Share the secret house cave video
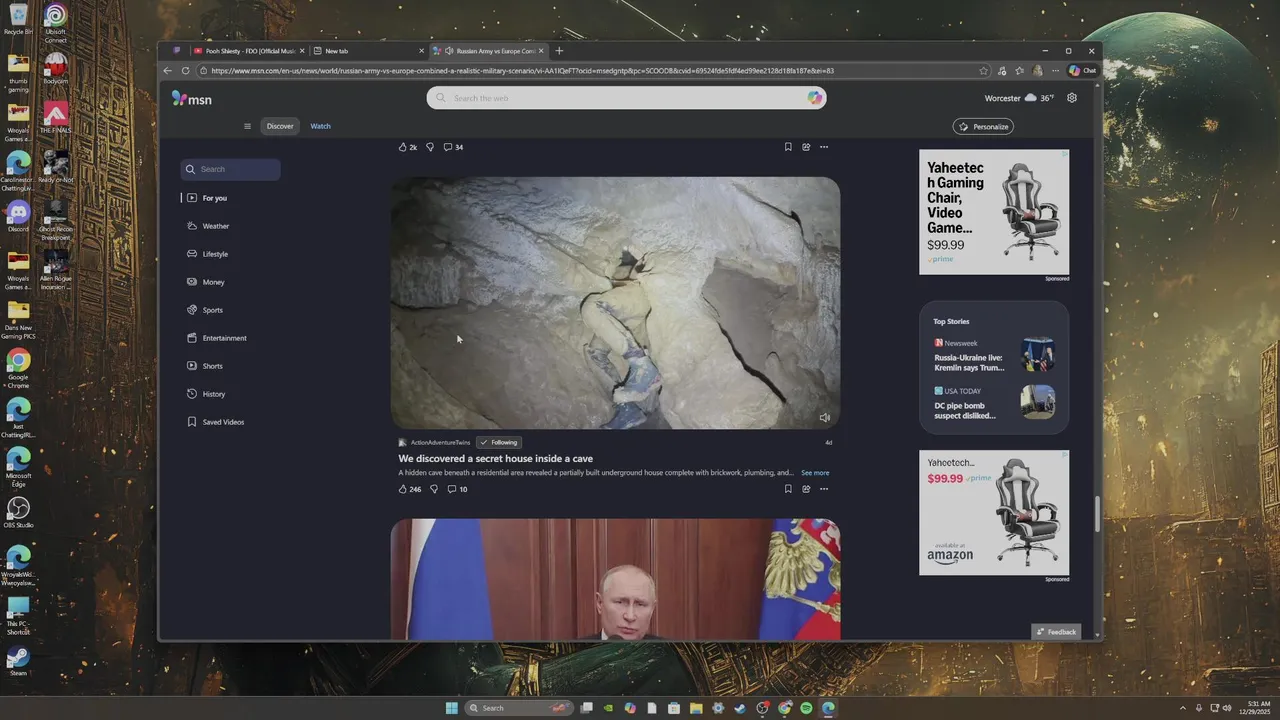1280x720 pixels. pos(806,489)
